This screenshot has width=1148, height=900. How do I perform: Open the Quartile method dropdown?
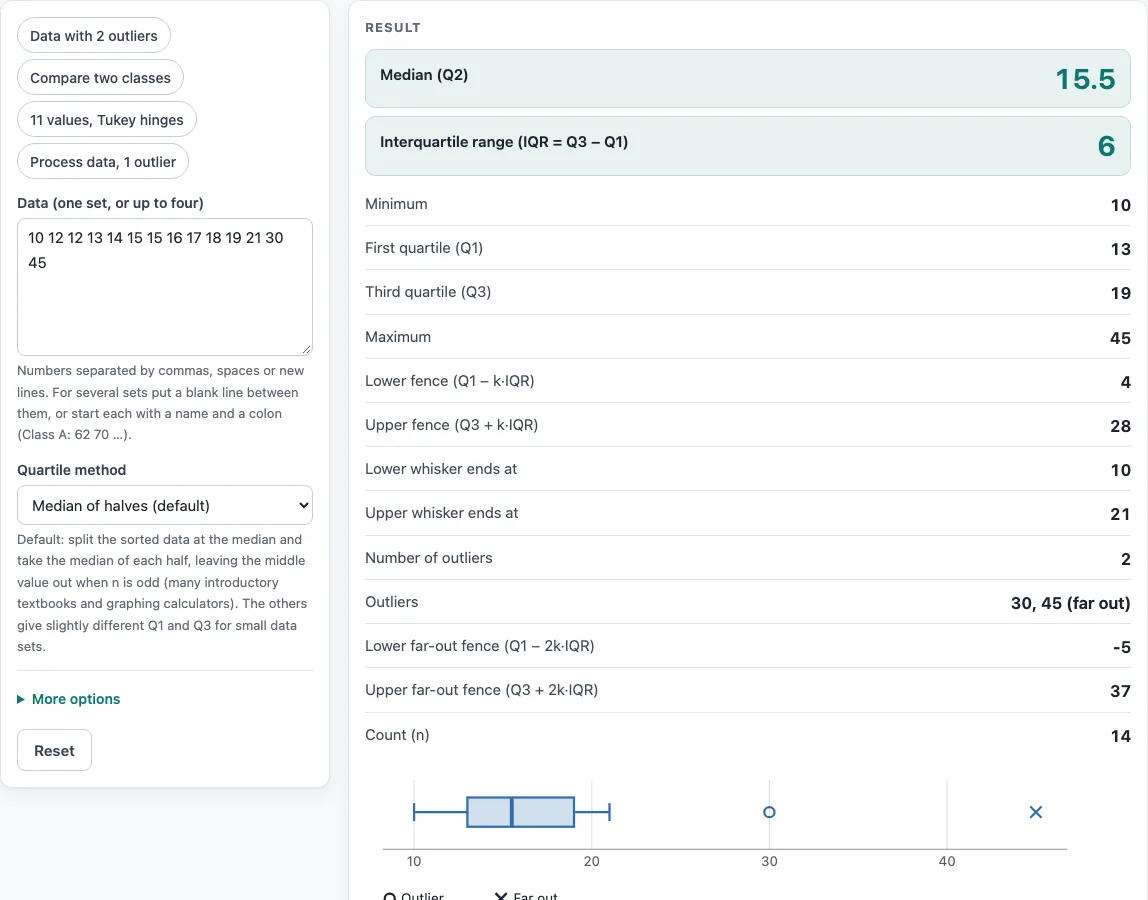[x=165, y=505]
